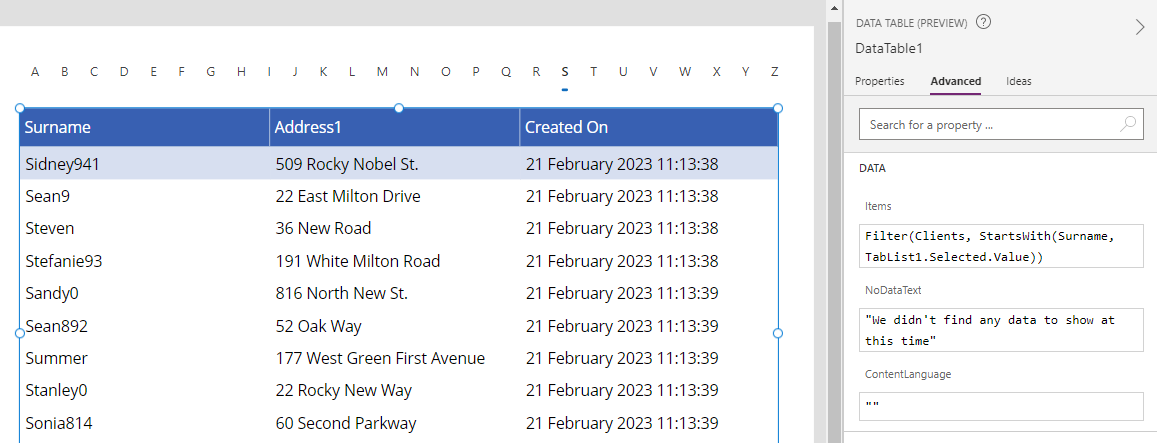1157x443 pixels.
Task: Open the Ideas tab
Action: click(1018, 81)
